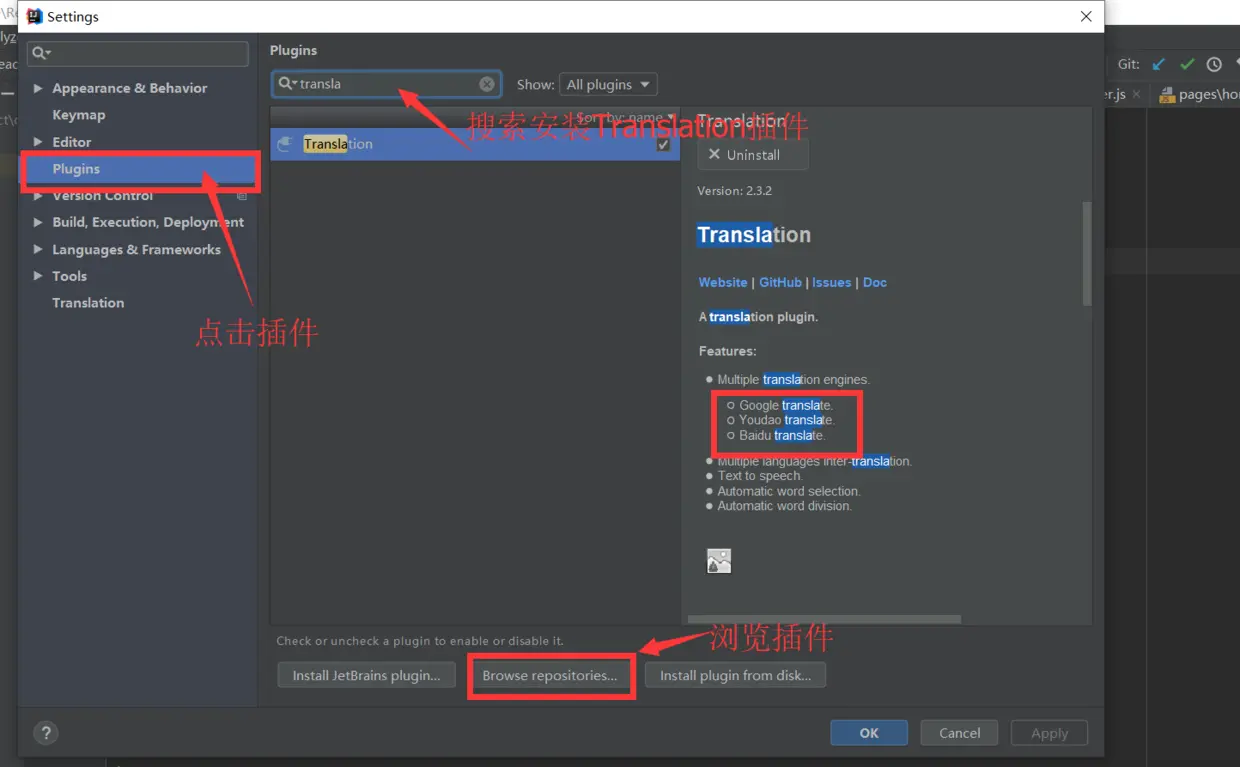Click the settings search magnifier icon

pos(41,53)
